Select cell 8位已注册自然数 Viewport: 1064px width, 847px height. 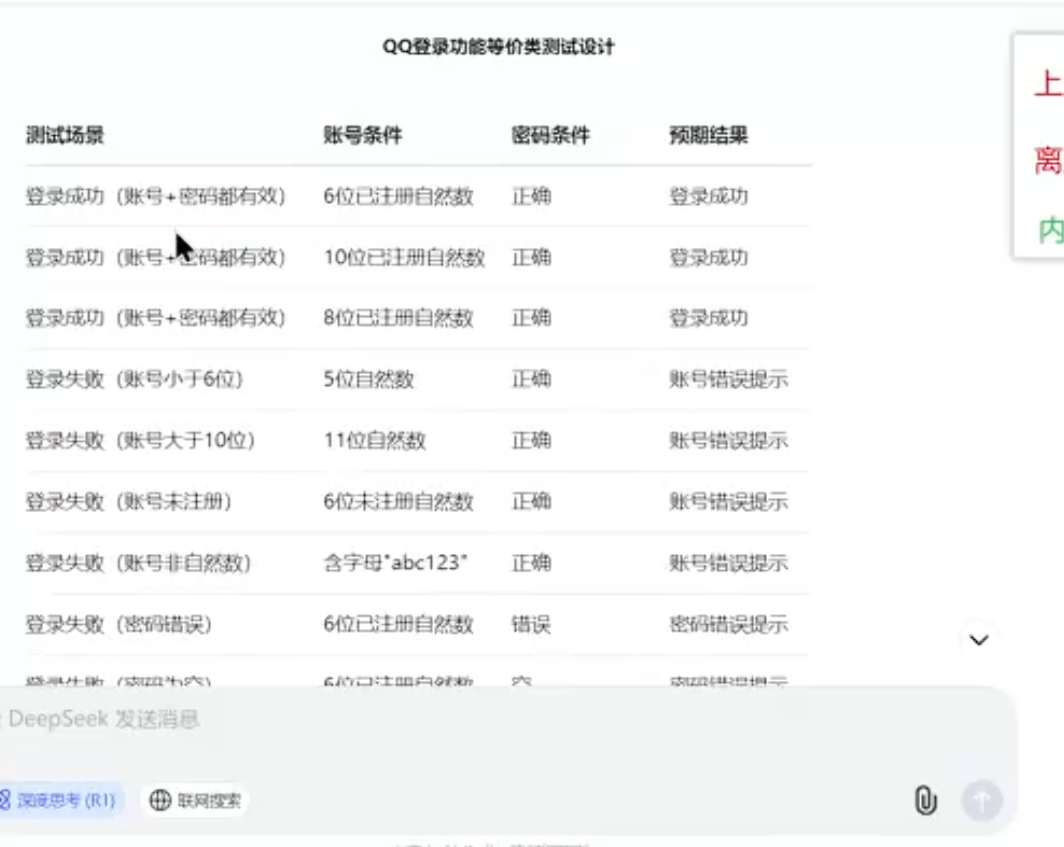(x=398, y=318)
